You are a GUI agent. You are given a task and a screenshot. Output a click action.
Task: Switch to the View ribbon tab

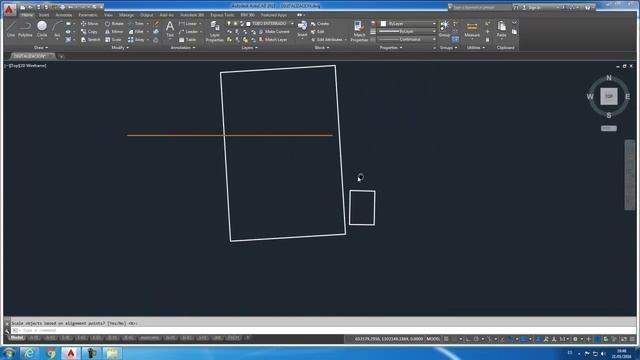point(108,15)
